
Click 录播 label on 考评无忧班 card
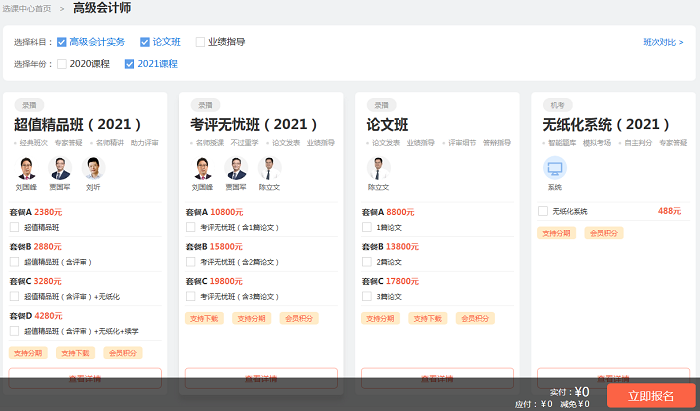coord(205,105)
